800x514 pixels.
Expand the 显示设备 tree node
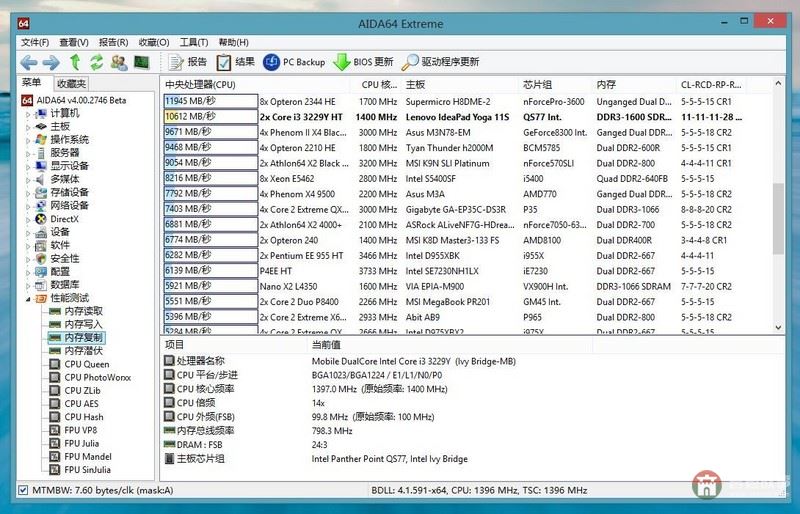(x=28, y=166)
